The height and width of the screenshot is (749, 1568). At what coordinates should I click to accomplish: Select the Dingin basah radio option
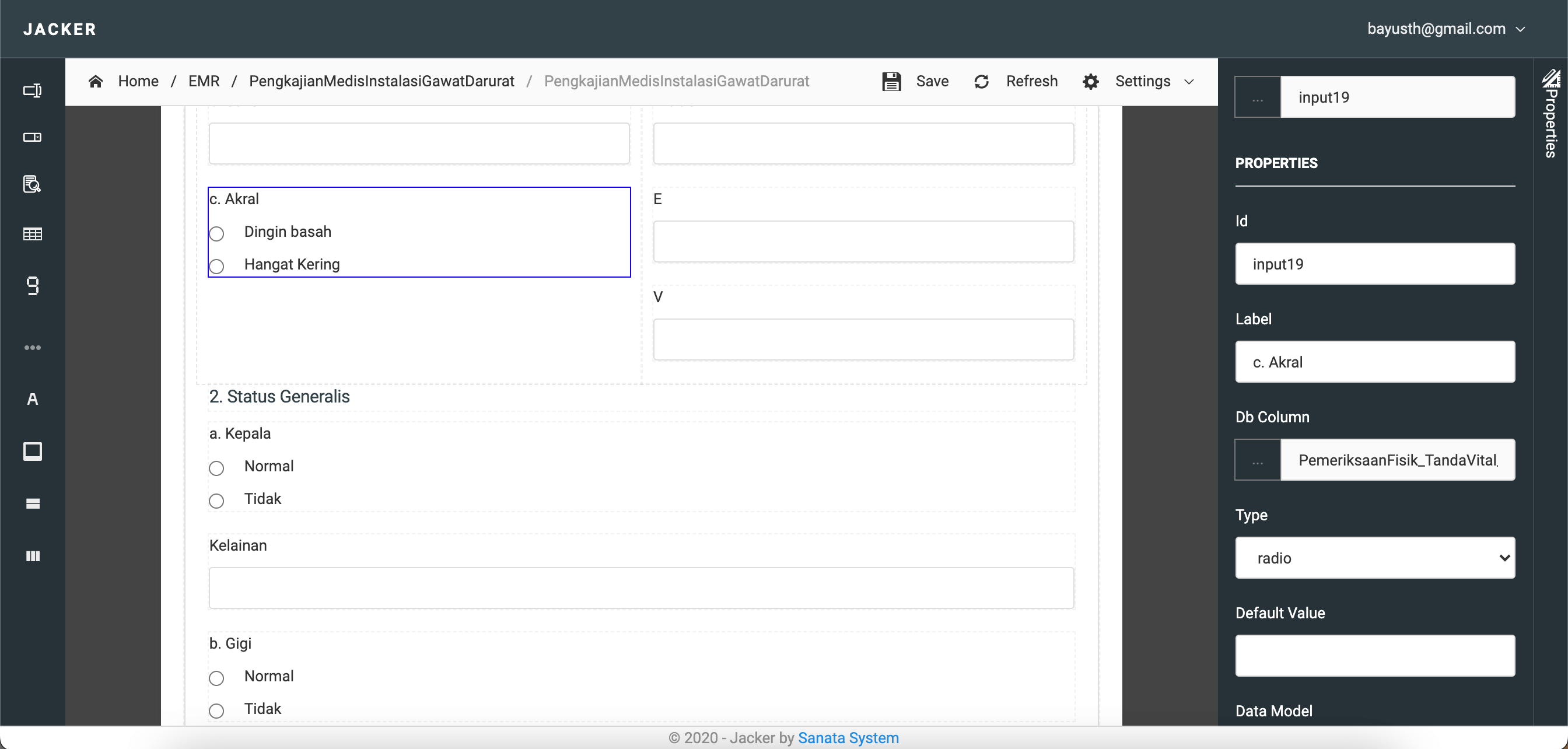pyautogui.click(x=216, y=234)
